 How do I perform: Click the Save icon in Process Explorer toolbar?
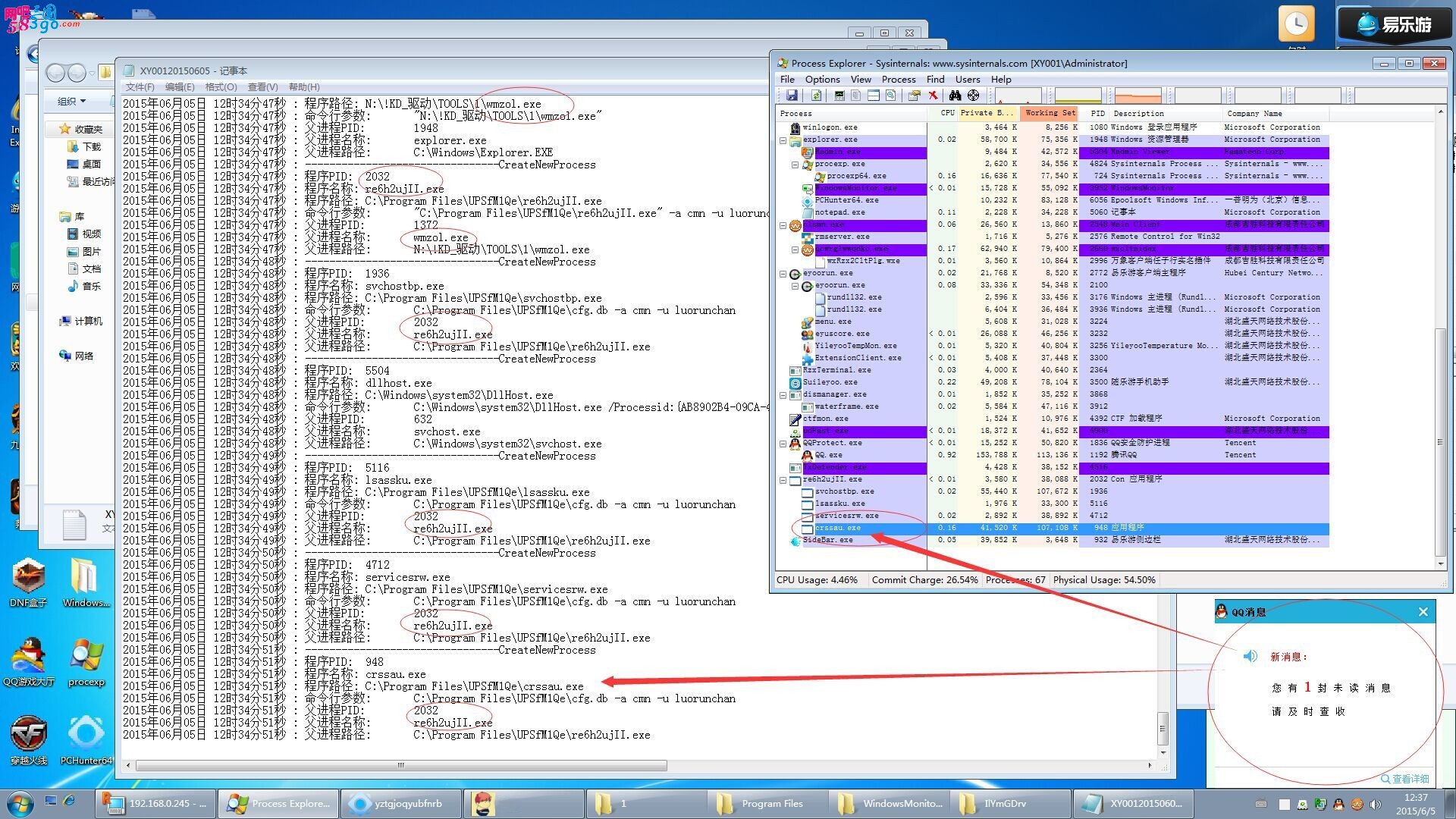tap(792, 96)
